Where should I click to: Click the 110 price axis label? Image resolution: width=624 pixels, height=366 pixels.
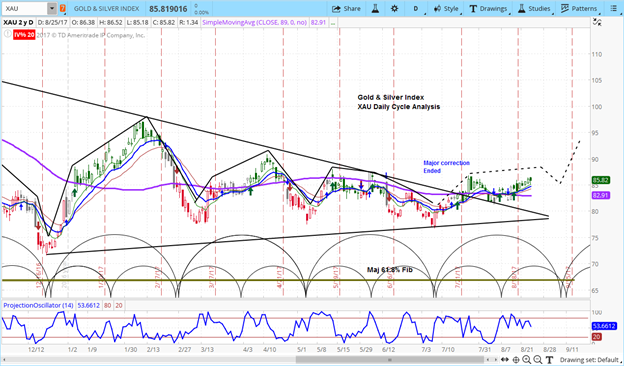tap(597, 54)
